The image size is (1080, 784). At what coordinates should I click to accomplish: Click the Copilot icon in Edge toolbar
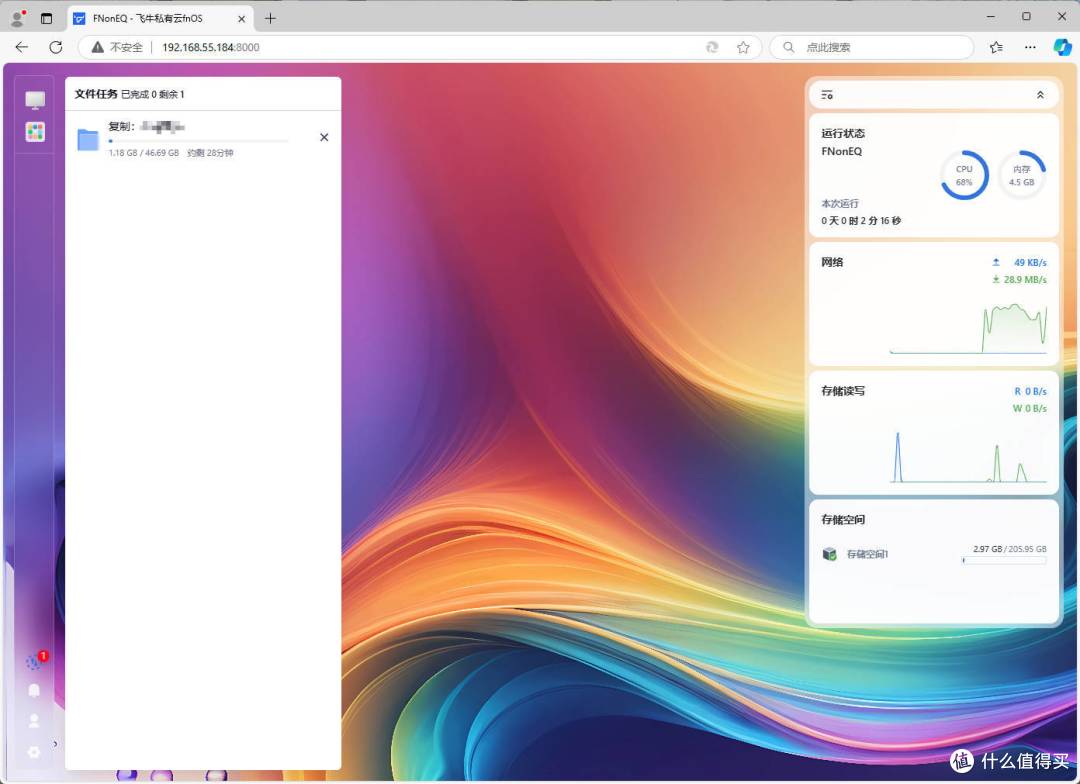coord(1062,47)
